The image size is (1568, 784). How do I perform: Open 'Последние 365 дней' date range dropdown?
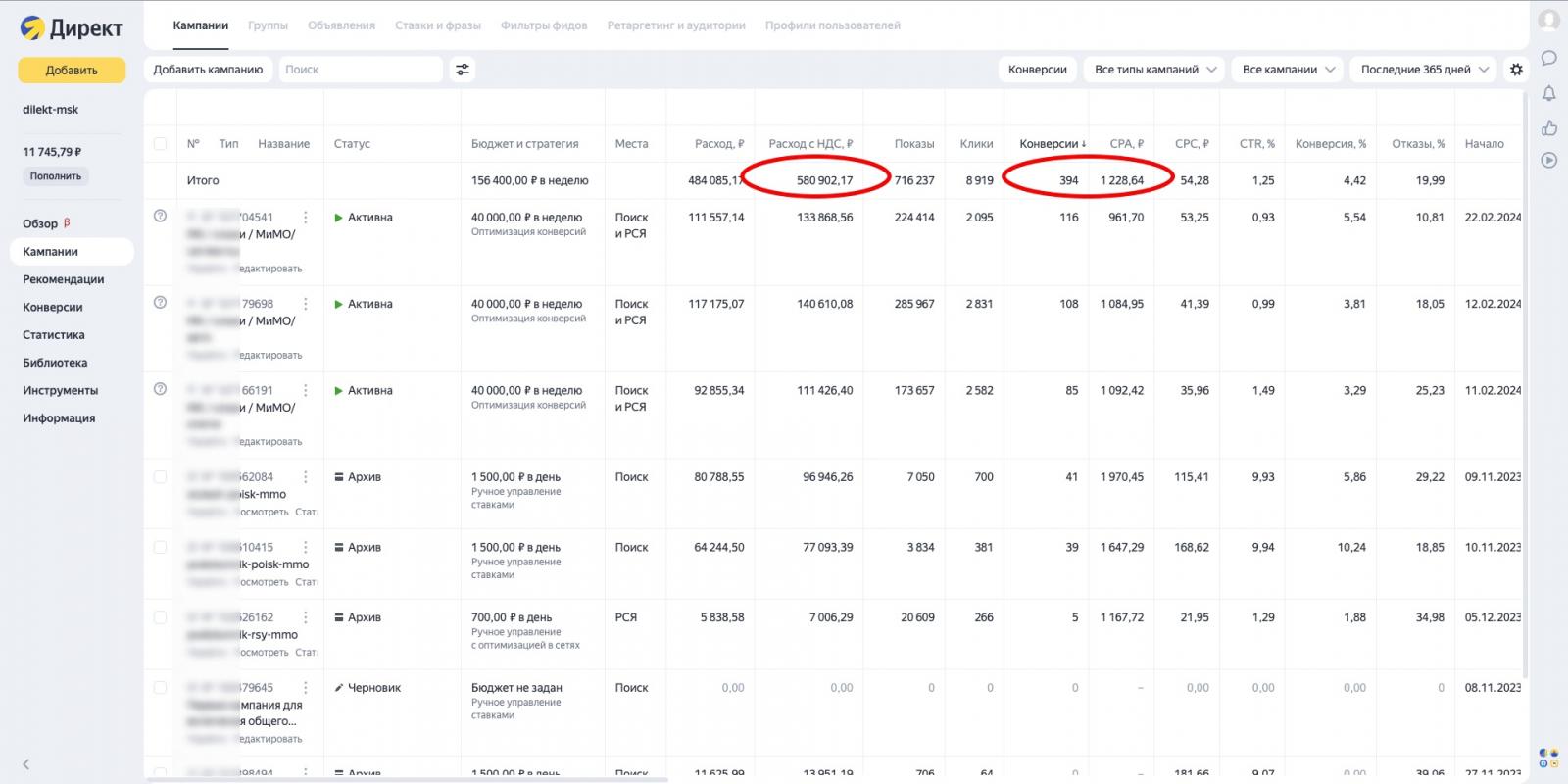tap(1423, 70)
